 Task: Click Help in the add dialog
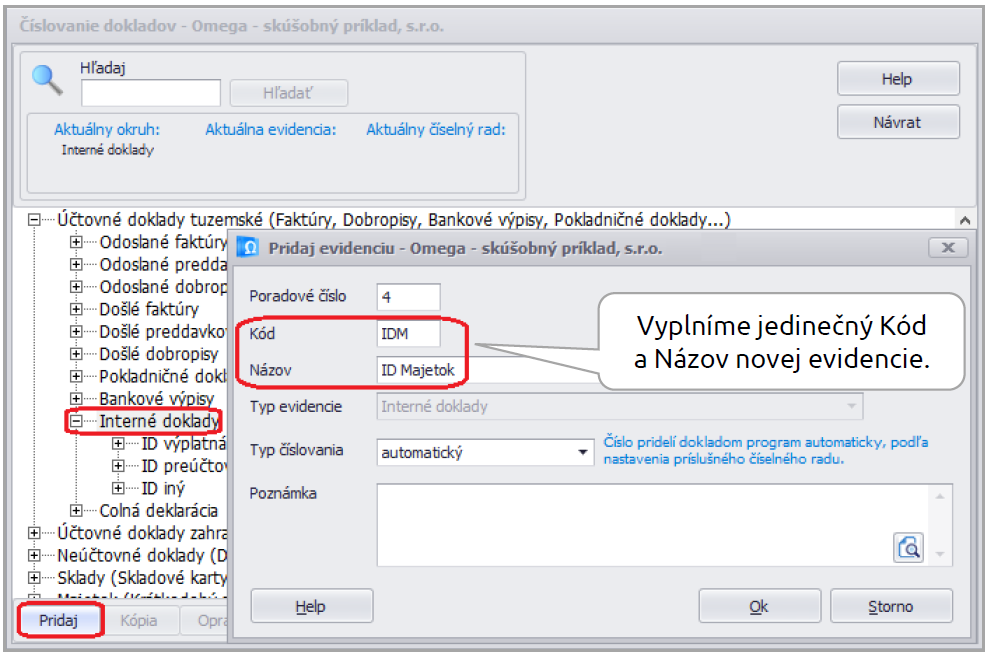click(311, 606)
